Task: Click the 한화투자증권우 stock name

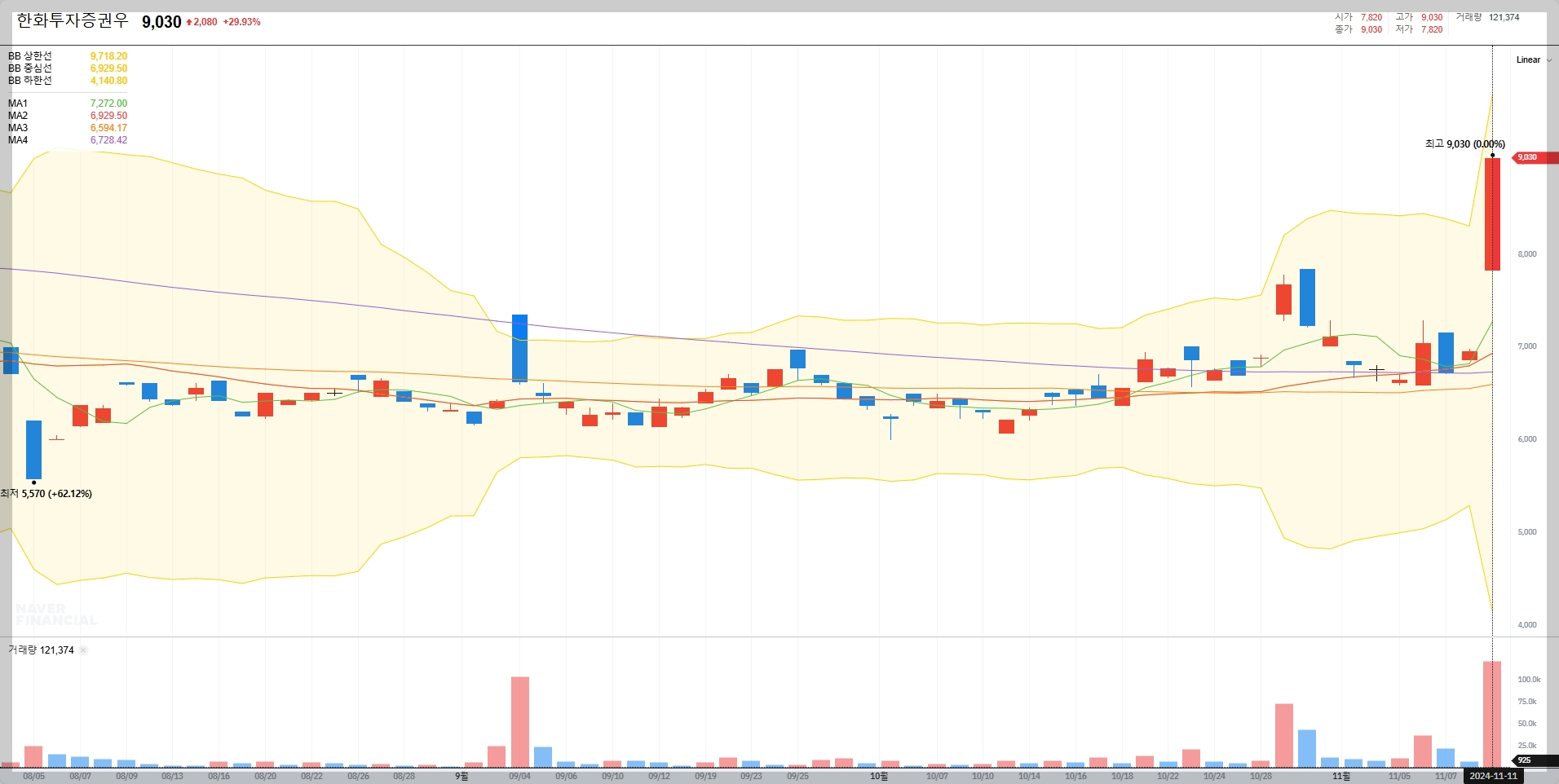Action: click(x=73, y=21)
